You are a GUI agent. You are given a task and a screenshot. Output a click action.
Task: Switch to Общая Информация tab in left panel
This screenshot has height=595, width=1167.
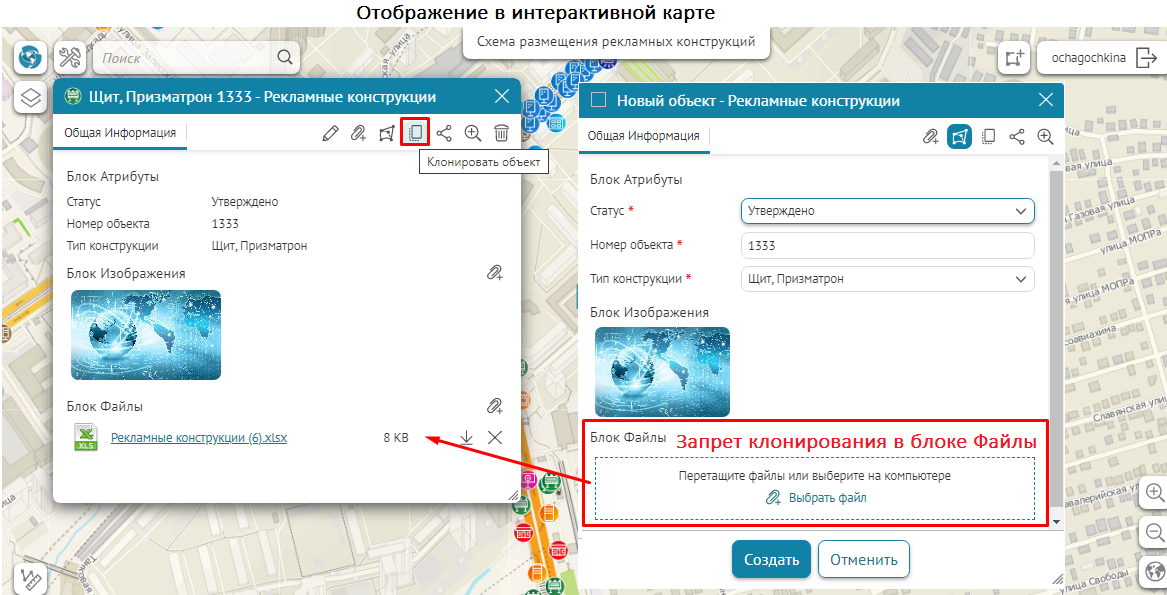[120, 132]
